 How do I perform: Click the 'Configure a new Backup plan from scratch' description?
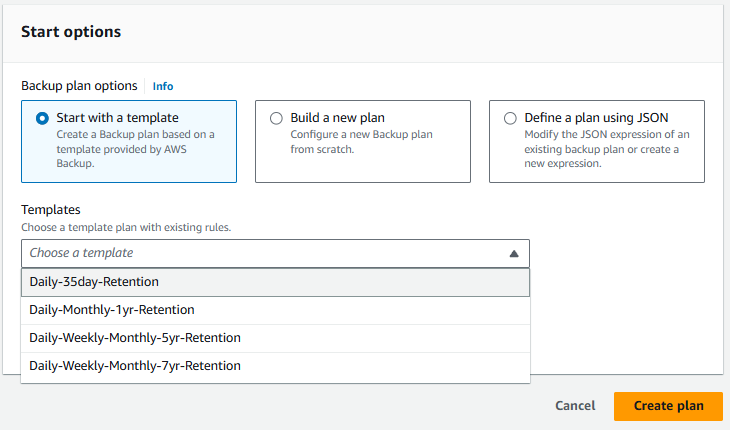(x=361, y=141)
